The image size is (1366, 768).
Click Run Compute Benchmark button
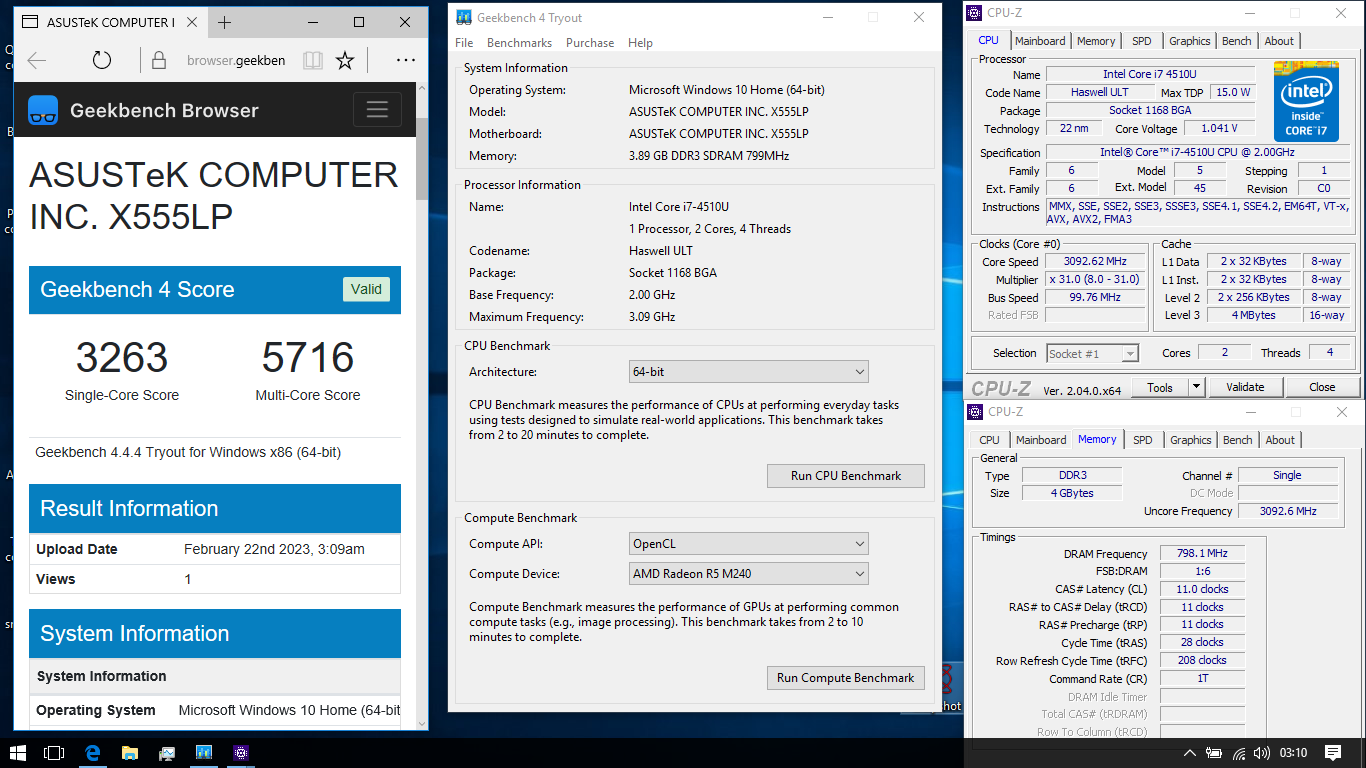pyautogui.click(x=846, y=678)
